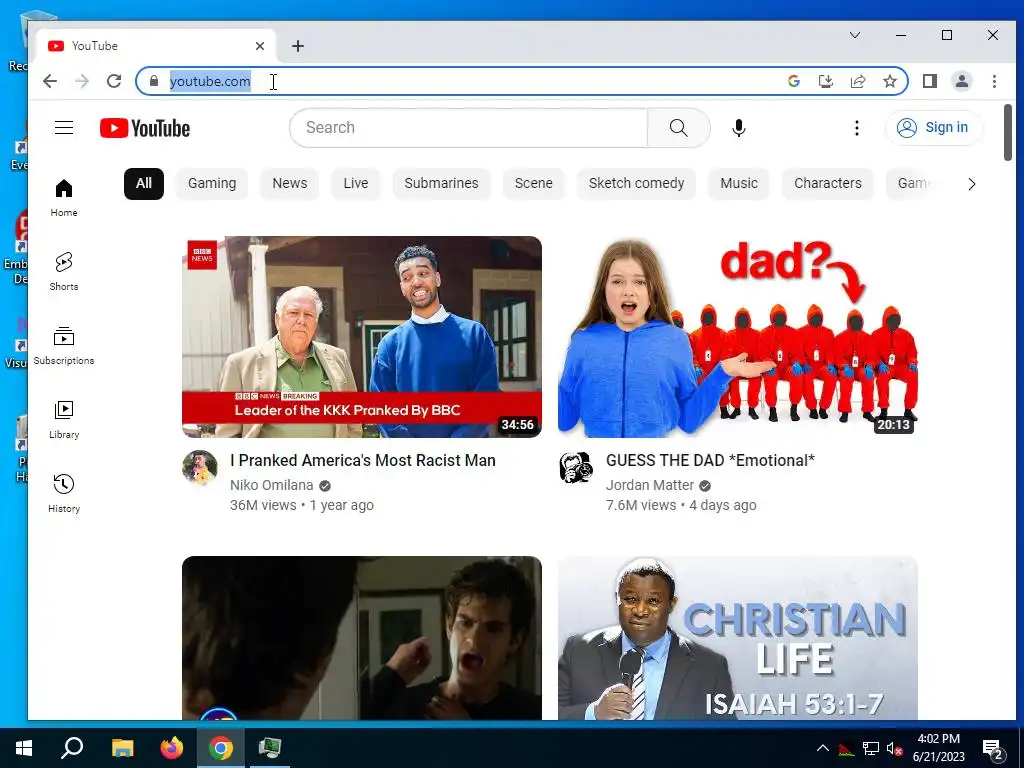The height and width of the screenshot is (768, 1024).
Task: Select the Music chip
Action: tap(739, 184)
